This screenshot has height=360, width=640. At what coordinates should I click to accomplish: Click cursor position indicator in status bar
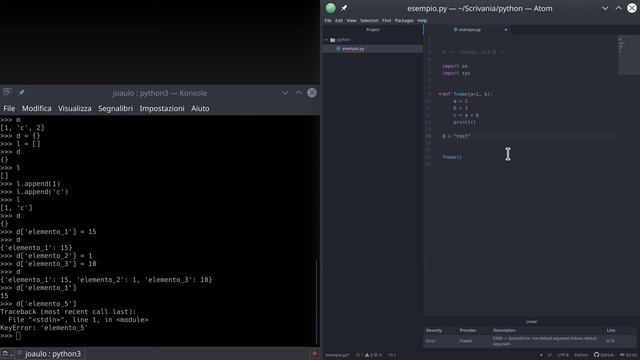pyautogui.click(x=392, y=355)
